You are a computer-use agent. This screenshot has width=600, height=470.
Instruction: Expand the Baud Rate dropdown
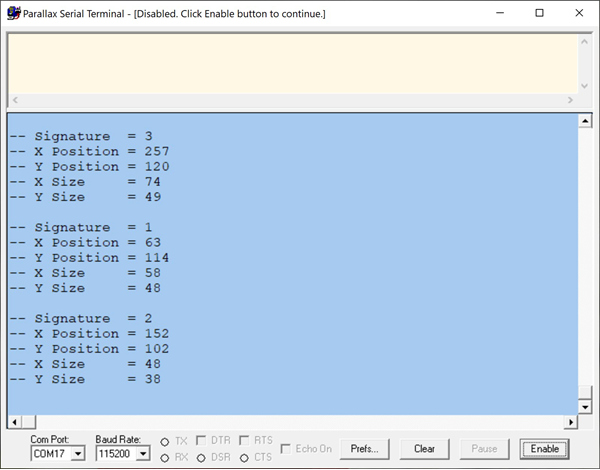pos(143,454)
